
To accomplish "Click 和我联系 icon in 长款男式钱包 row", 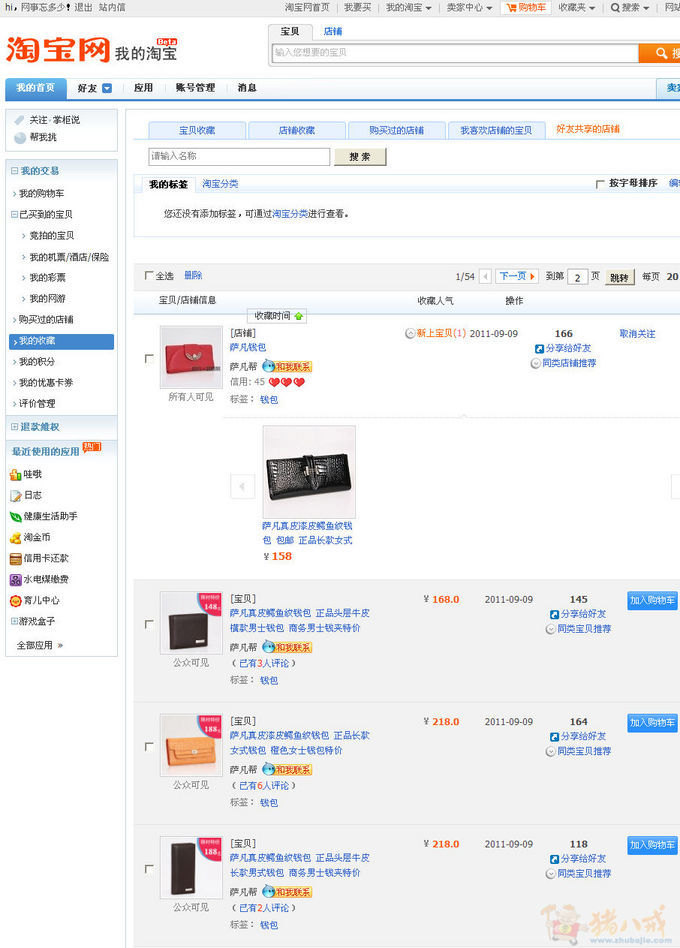I will [287, 892].
